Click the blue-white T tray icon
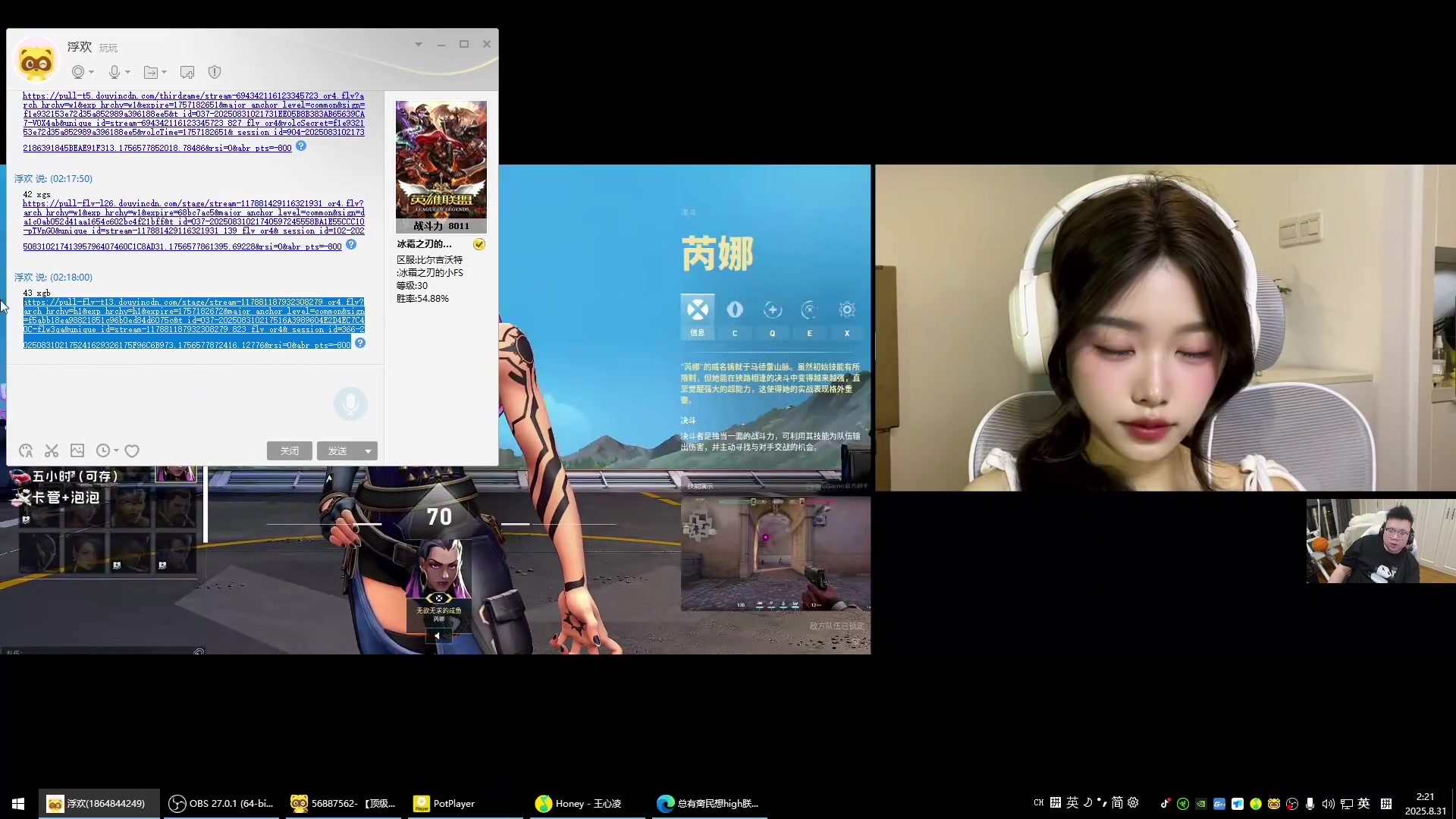This screenshot has height=819, width=1456. pyautogui.click(x=1238, y=804)
